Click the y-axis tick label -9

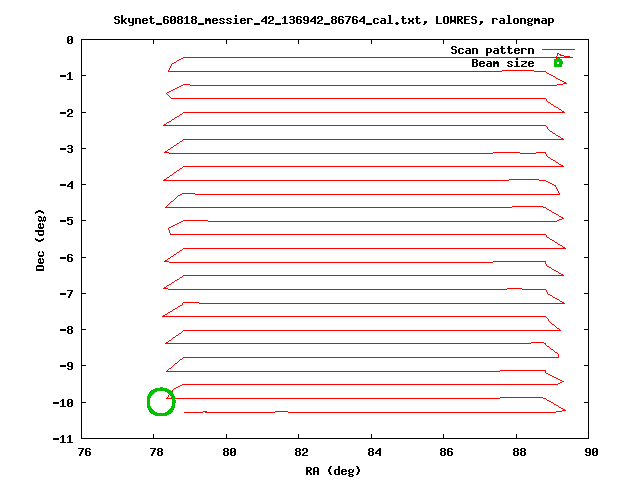coord(67,366)
